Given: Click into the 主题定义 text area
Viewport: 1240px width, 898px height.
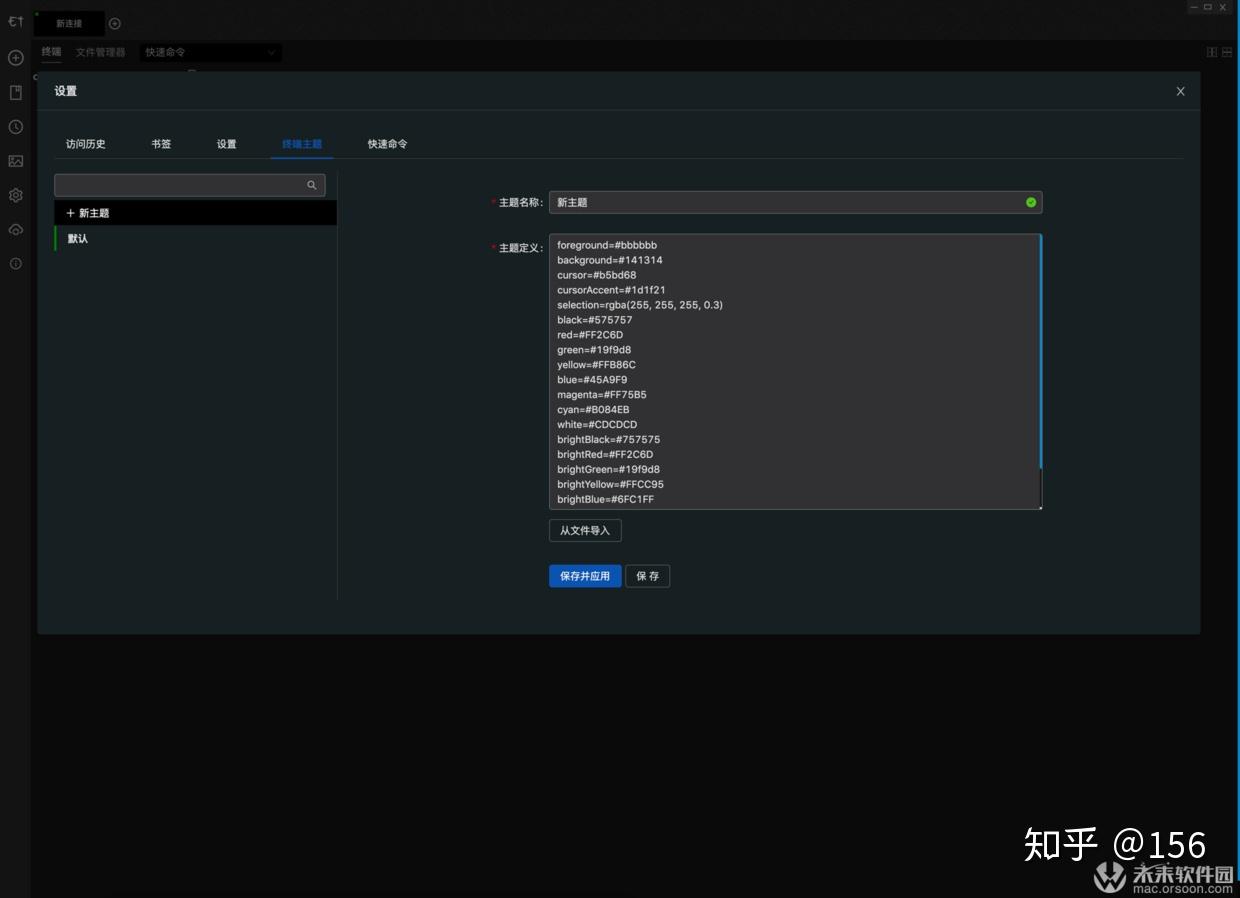Looking at the screenshot, I should click(795, 372).
